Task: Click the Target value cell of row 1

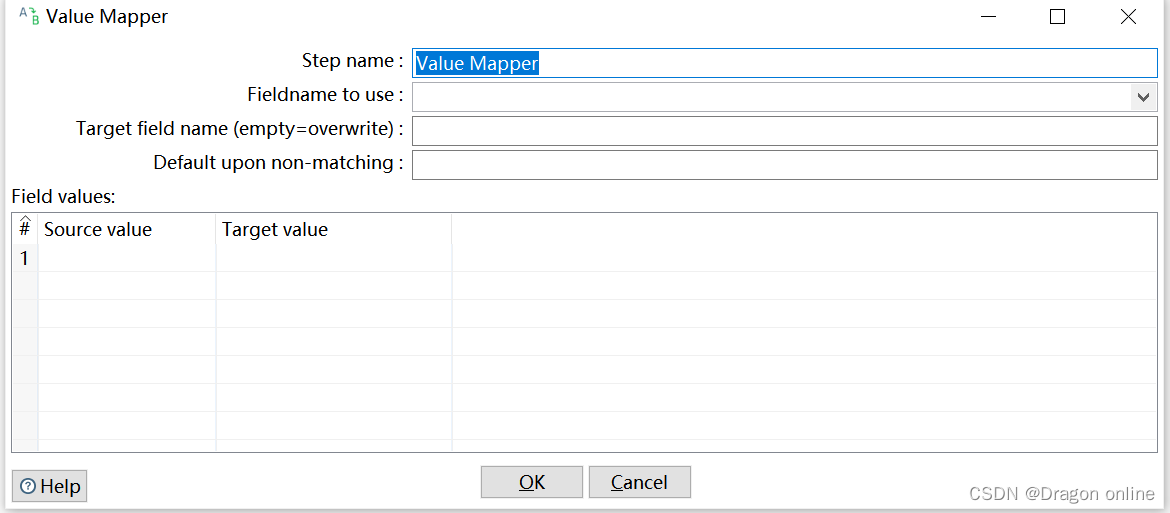Action: pos(334,258)
